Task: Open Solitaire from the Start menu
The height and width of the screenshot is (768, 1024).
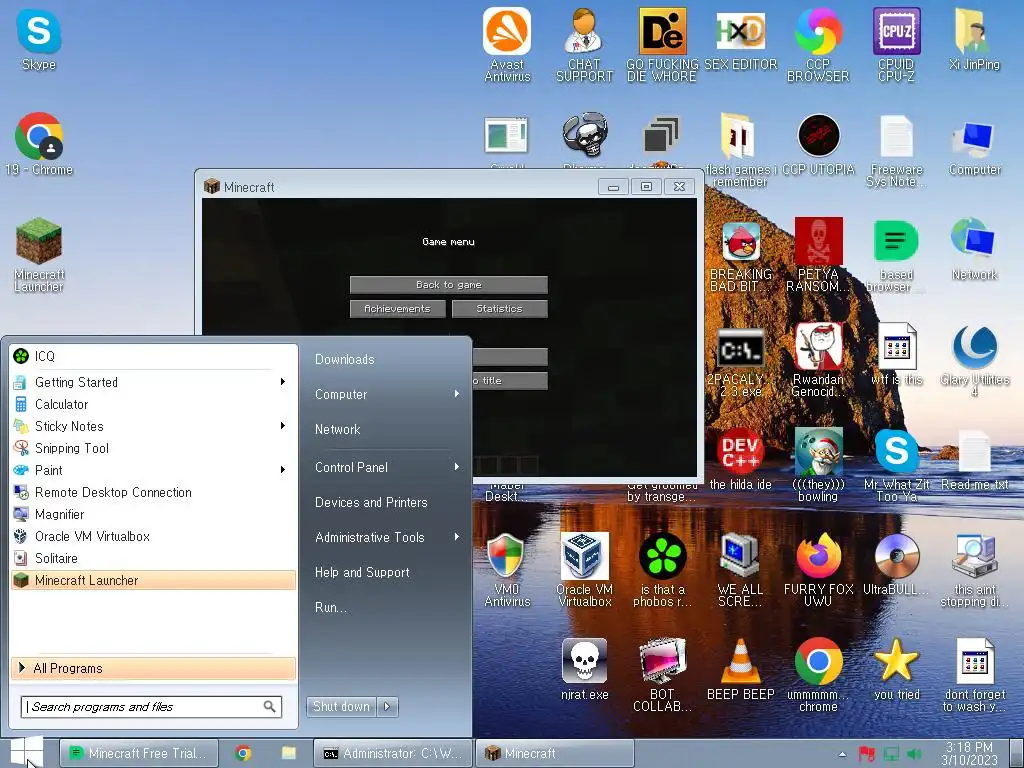Action: (153, 558)
